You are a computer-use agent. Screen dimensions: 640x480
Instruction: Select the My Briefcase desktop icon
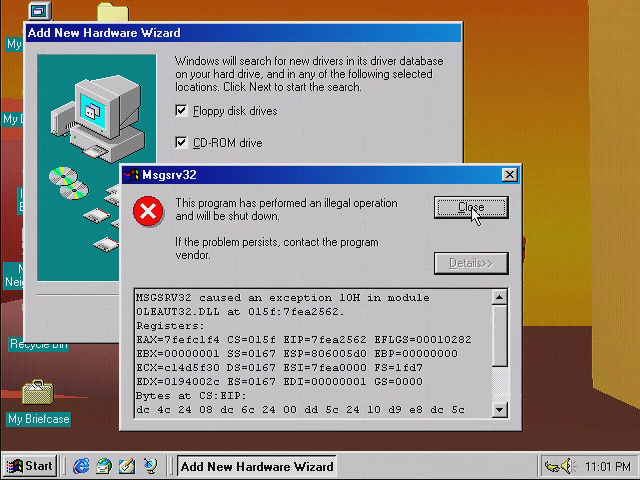coord(38,392)
